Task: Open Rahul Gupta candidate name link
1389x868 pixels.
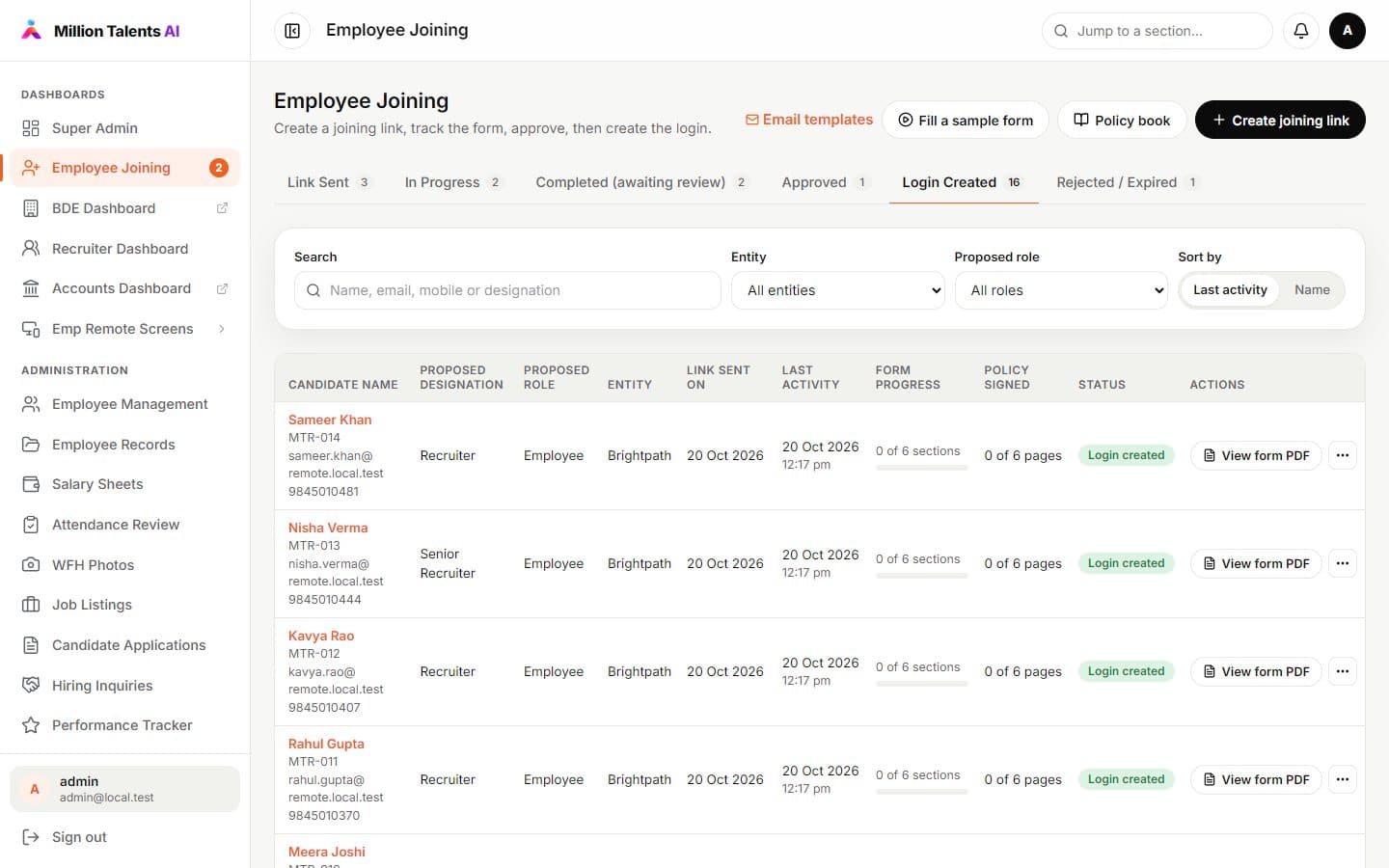Action: 326,744
